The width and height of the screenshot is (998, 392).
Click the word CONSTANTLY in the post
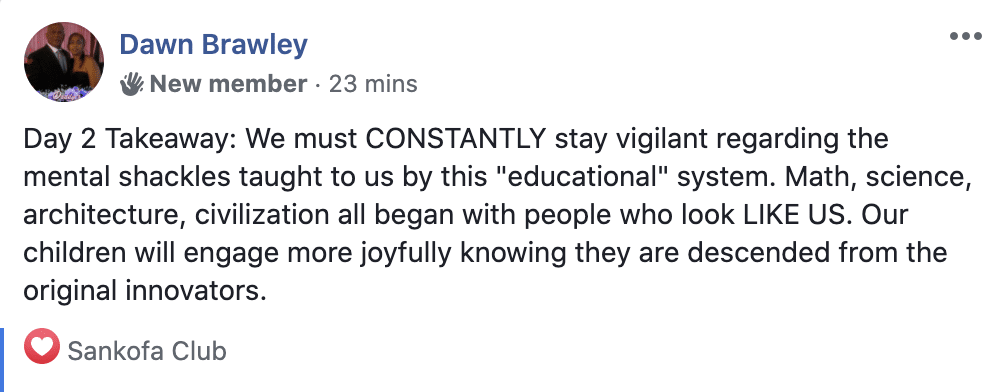point(456,139)
